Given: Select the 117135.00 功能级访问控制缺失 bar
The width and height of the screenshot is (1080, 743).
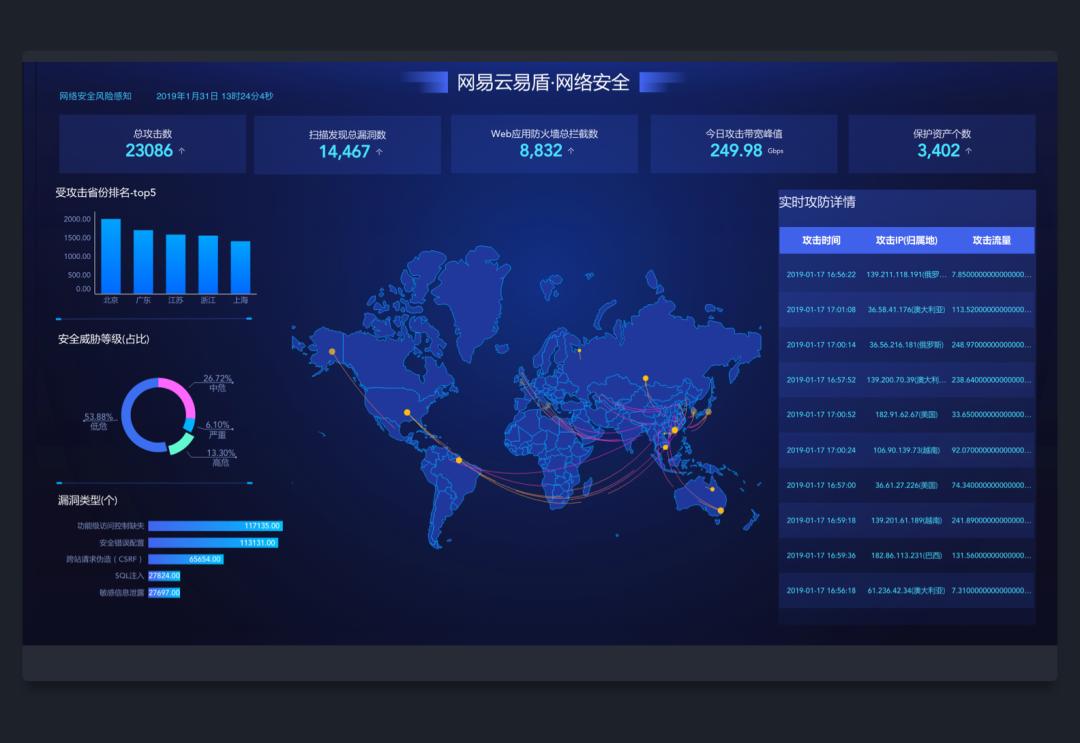Looking at the screenshot, I should pyautogui.click(x=215, y=526).
